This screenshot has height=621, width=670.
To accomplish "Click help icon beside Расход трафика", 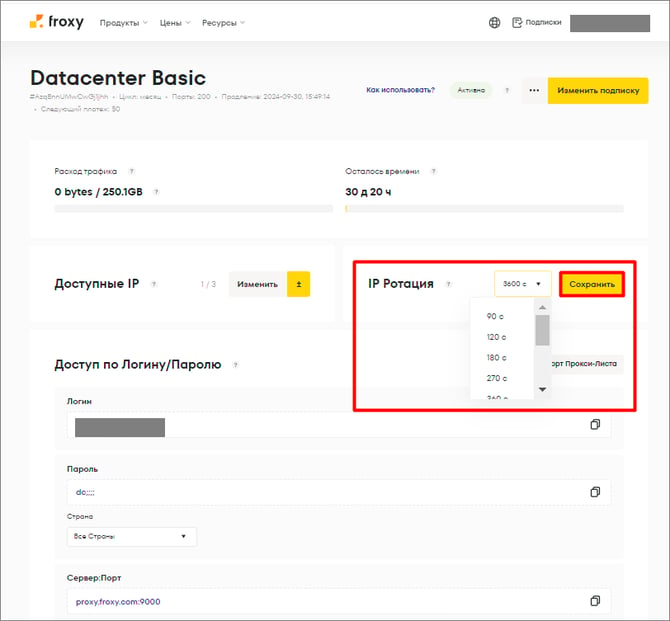I will (132, 171).
